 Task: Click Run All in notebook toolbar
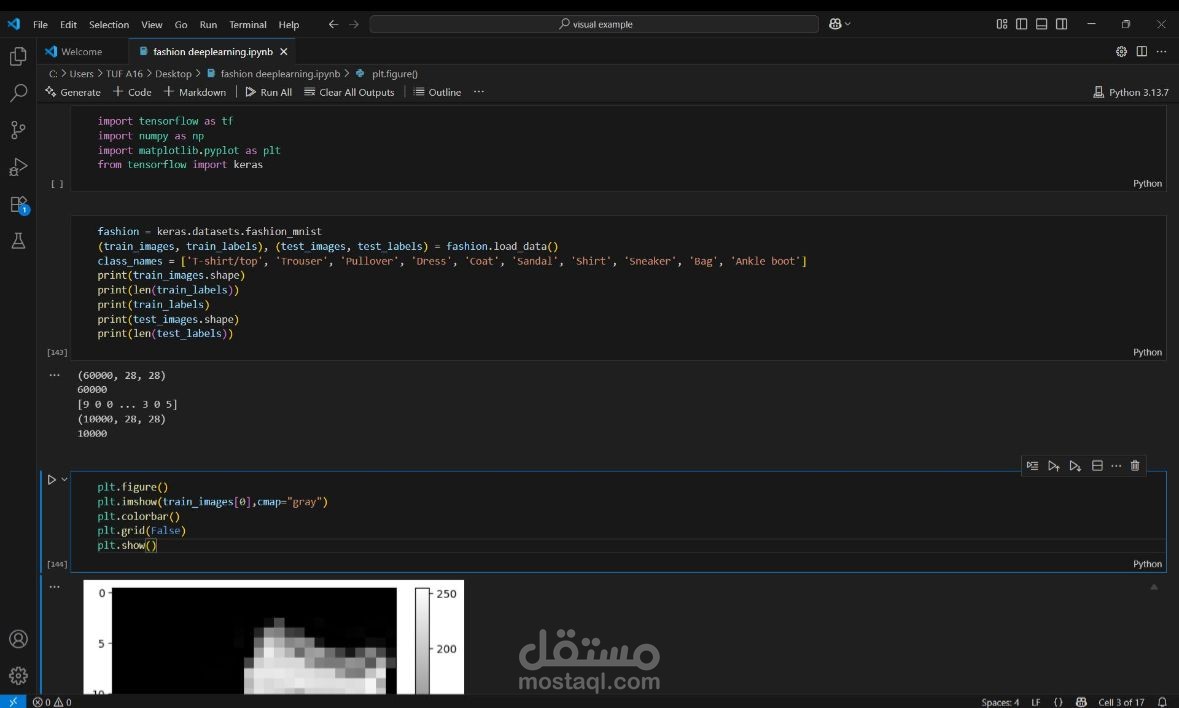coord(268,92)
